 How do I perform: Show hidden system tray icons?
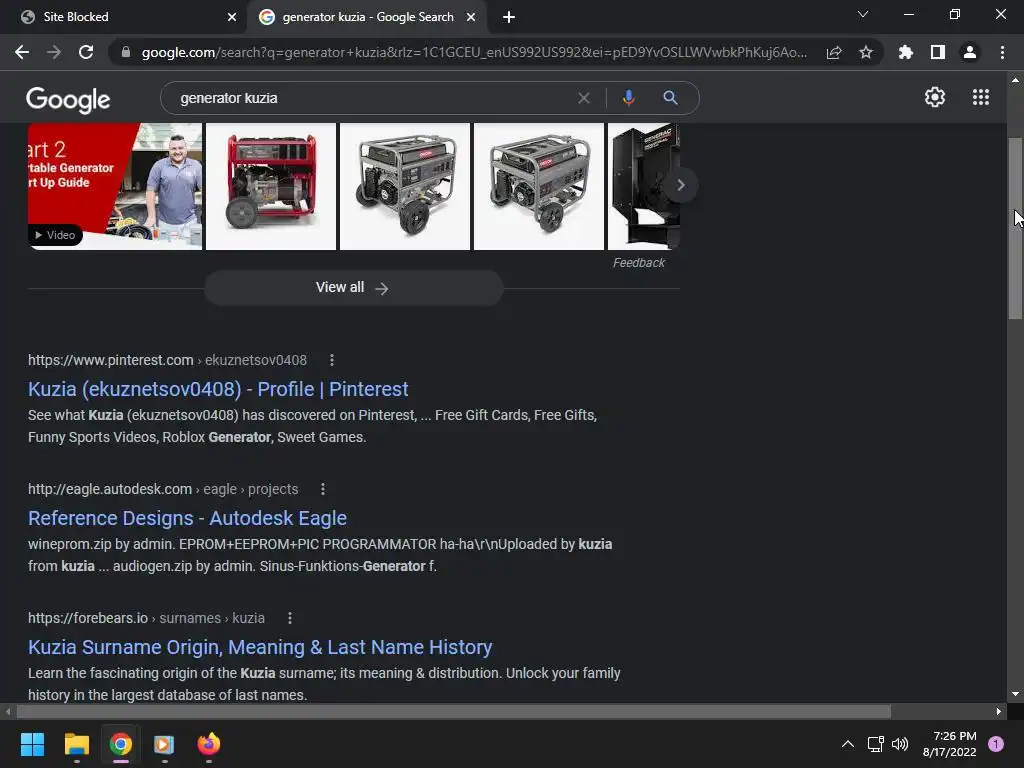pyautogui.click(x=848, y=744)
